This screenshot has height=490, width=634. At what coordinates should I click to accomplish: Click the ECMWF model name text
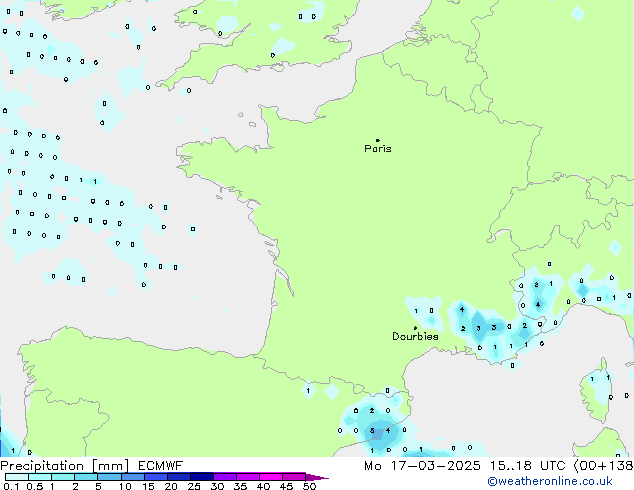point(161,466)
